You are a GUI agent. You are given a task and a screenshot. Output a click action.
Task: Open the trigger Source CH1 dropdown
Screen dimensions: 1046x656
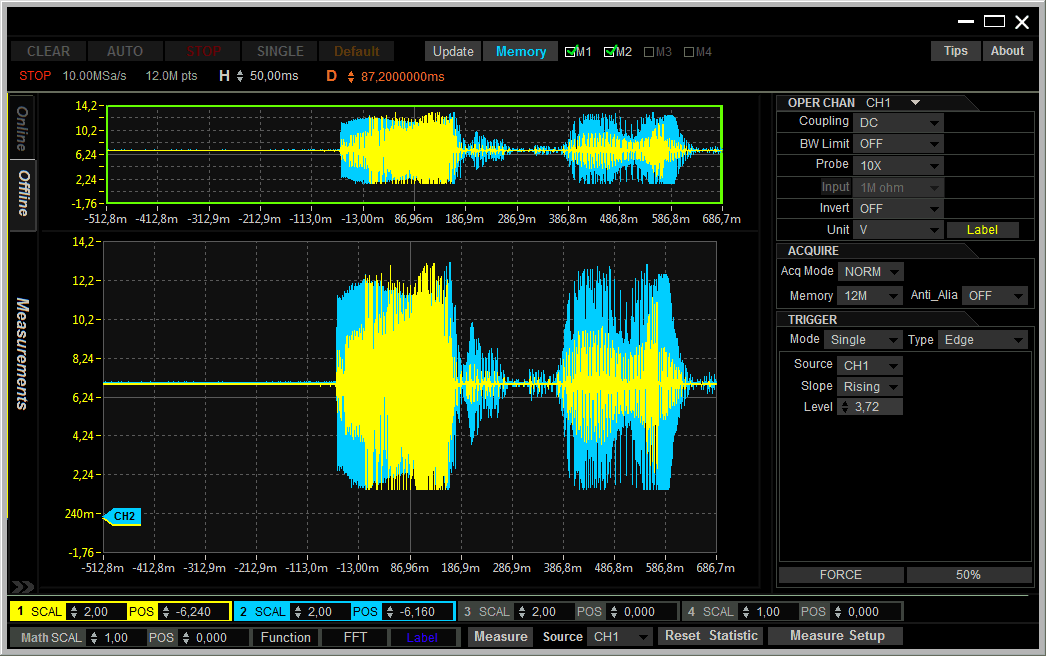coord(870,366)
